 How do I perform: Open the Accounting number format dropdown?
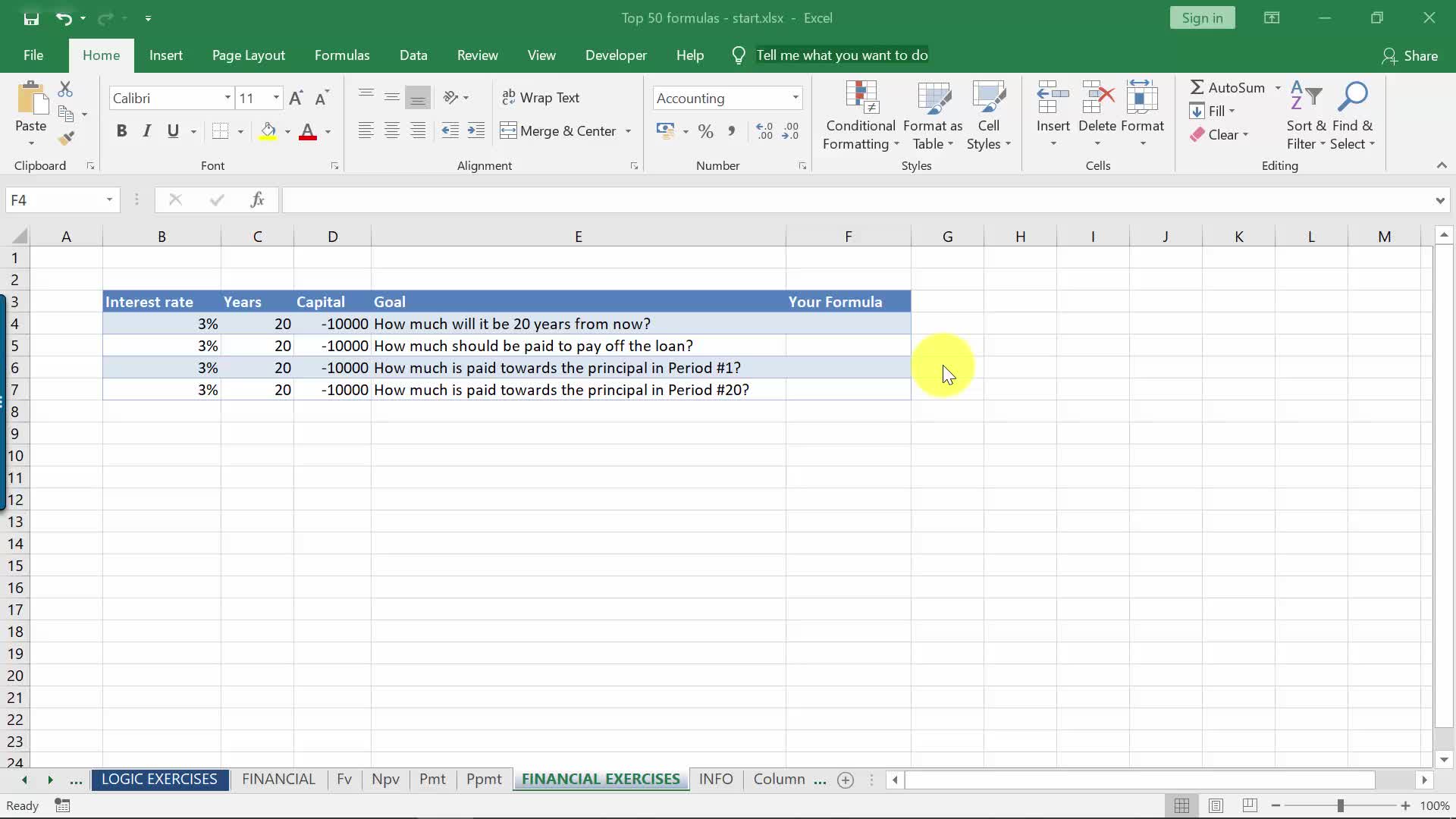(x=795, y=98)
